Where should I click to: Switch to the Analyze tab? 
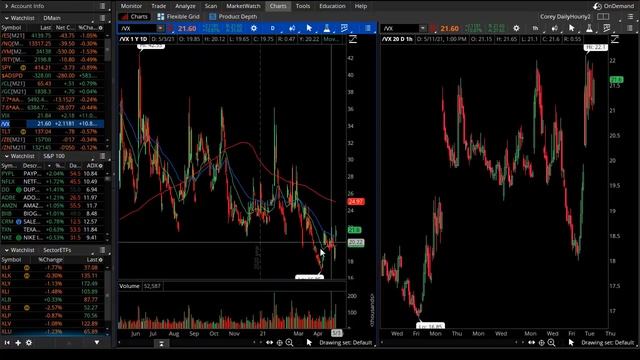185,6
